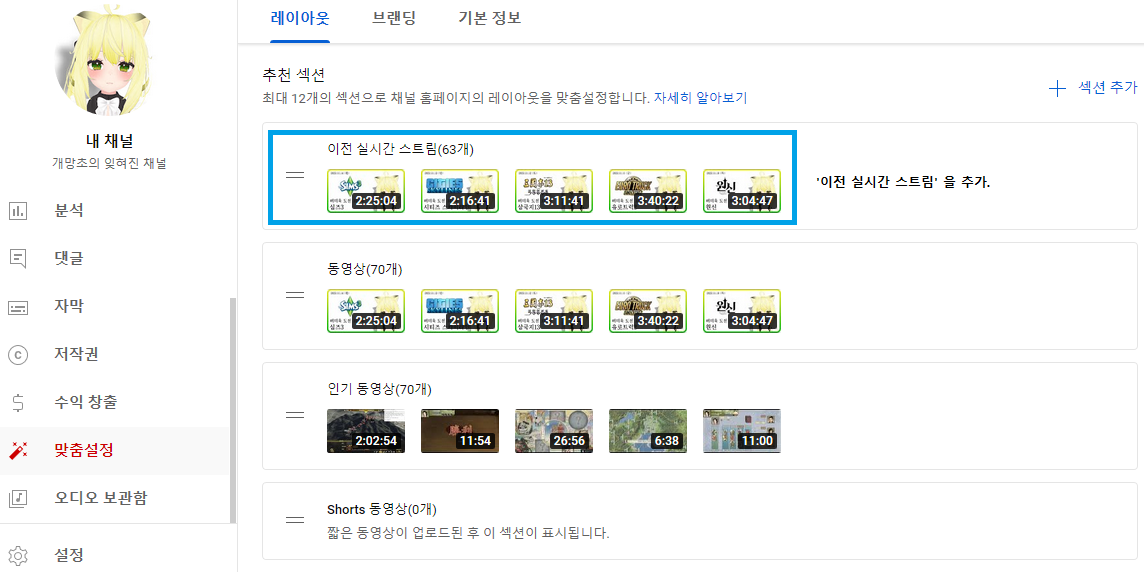Click text 짧은 동영상이 업로드된 후 이 섹션이 표시됩니다
This screenshot has height=572, width=1144.
[x=468, y=532]
